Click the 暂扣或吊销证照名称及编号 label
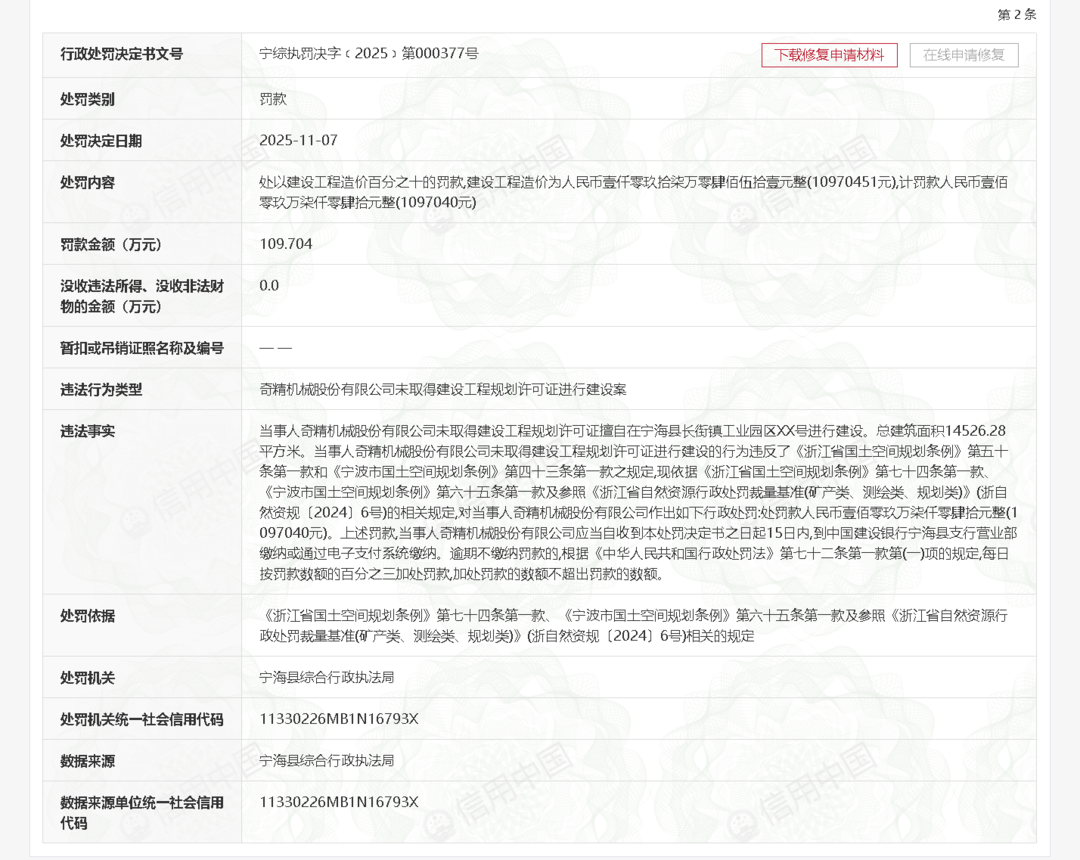Viewport: 1080px width, 860px height. tap(142, 348)
